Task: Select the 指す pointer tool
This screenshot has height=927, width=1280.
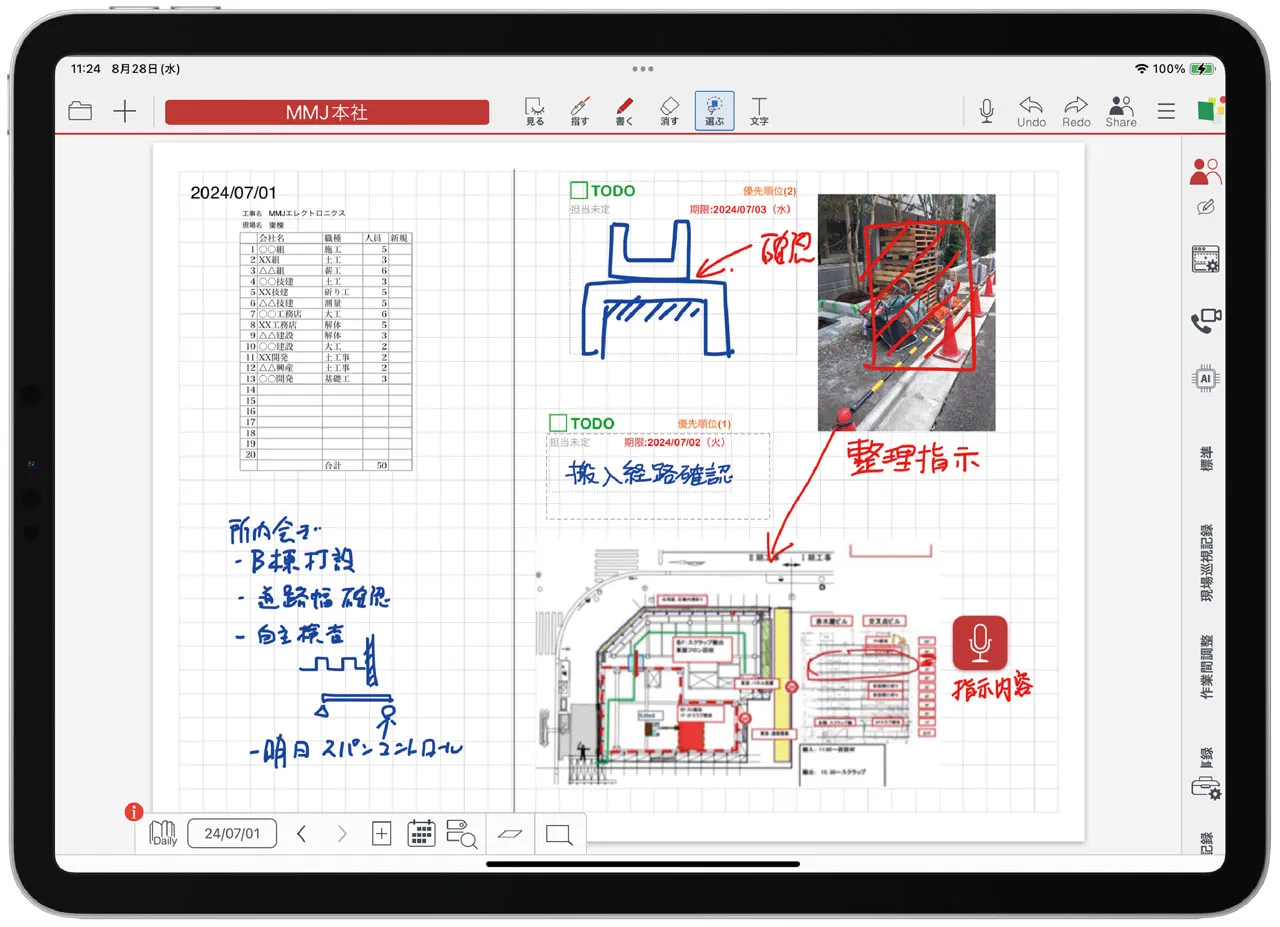Action: (x=580, y=111)
